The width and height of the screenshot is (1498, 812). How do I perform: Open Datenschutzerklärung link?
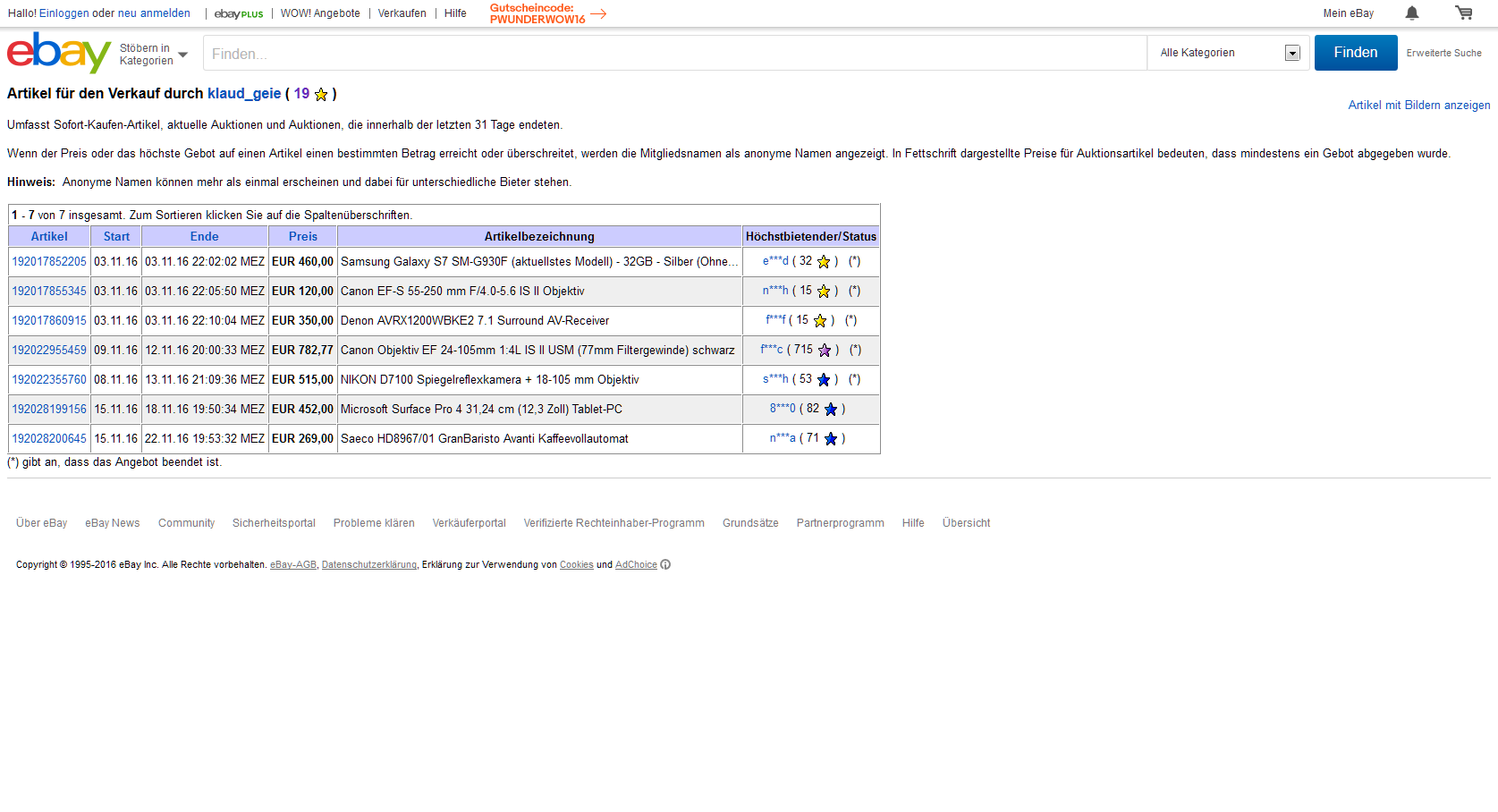(x=368, y=565)
